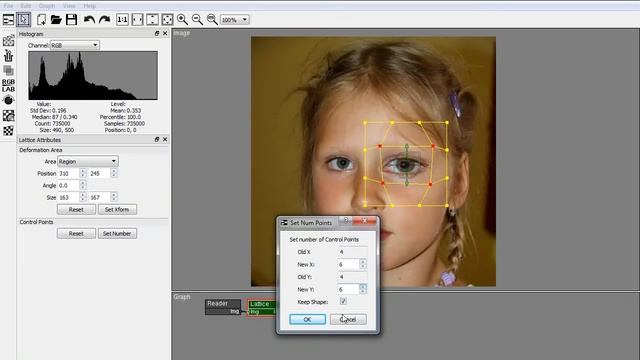Screen dimensions: 640x360
Task: Save with the floppy disk icon
Action: (x=71, y=20)
